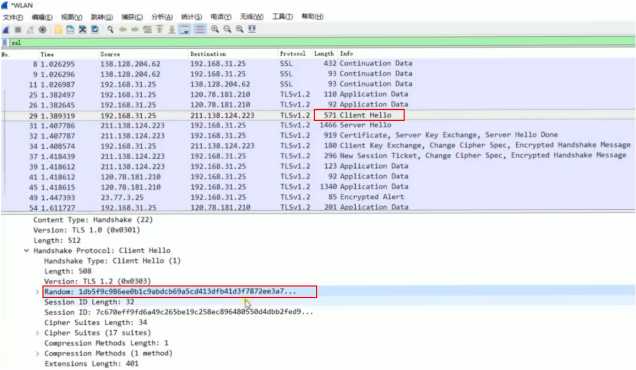This screenshot has height=370, width=636.
Task: Sort packets by the Length column header
Action: [324, 54]
